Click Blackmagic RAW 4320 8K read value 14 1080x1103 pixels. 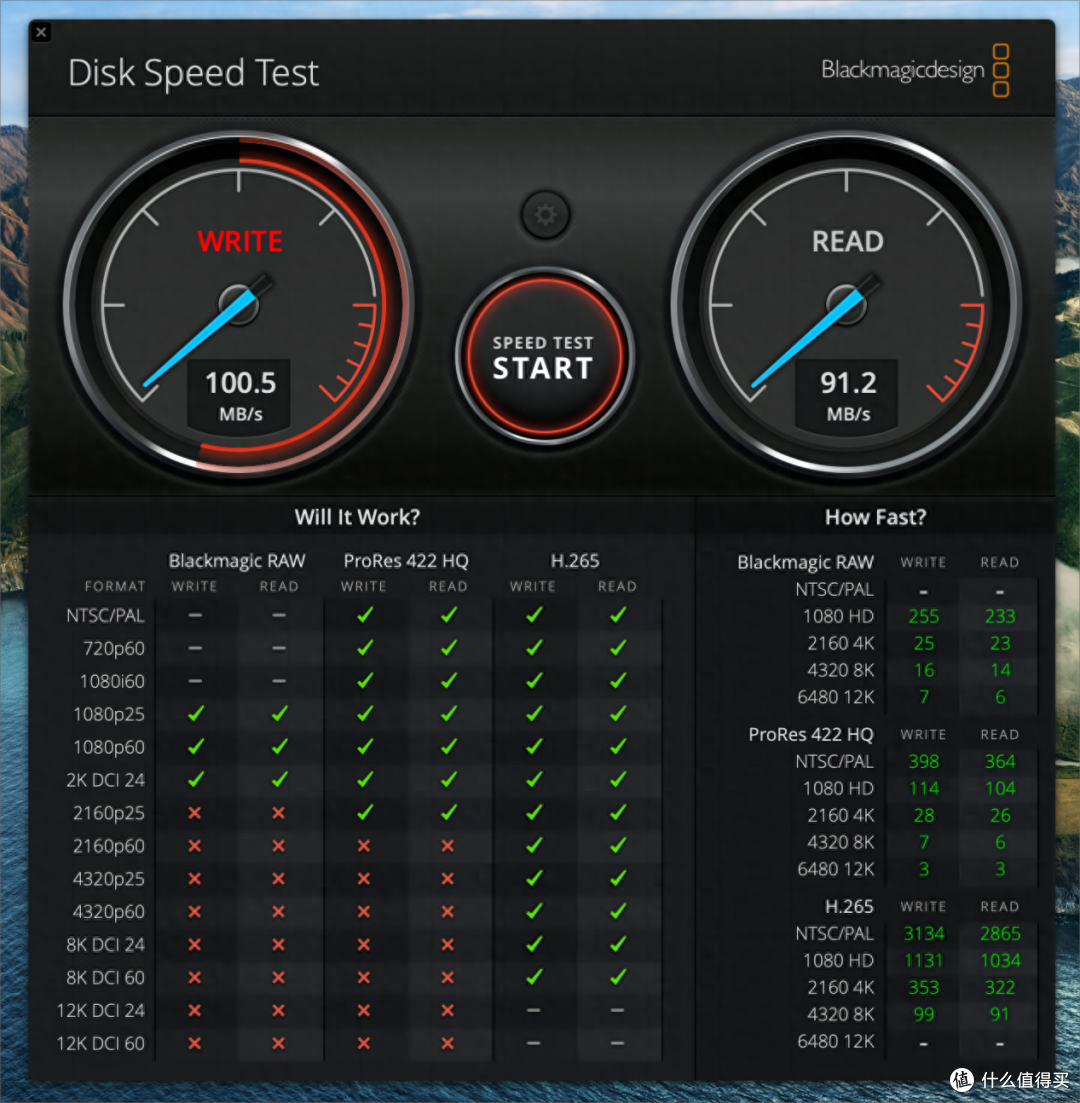click(1000, 670)
